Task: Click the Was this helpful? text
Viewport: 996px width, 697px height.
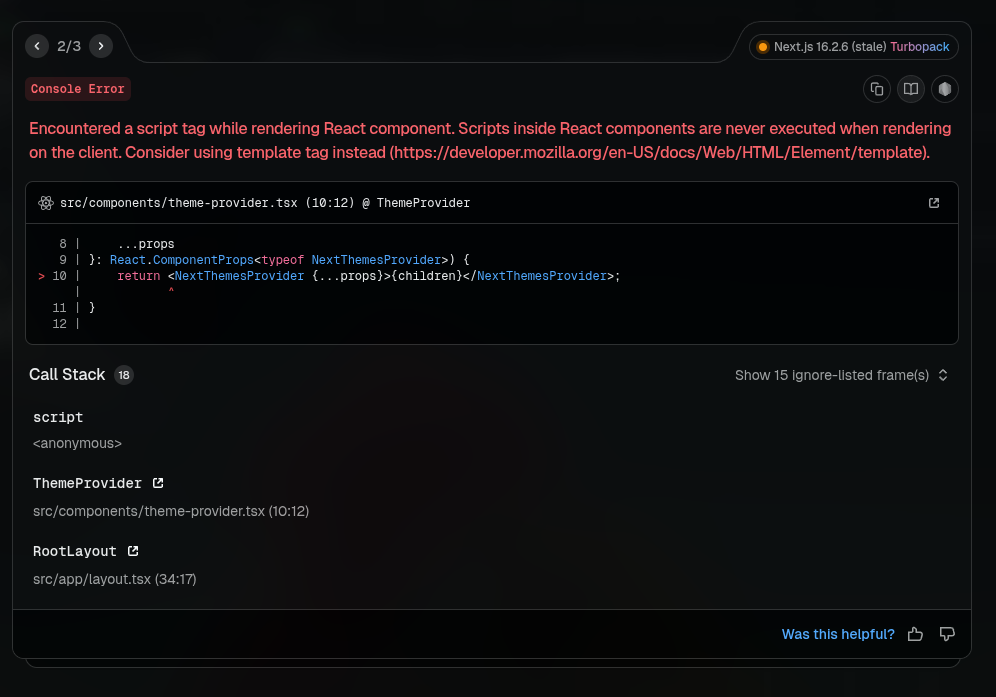Action: point(838,634)
